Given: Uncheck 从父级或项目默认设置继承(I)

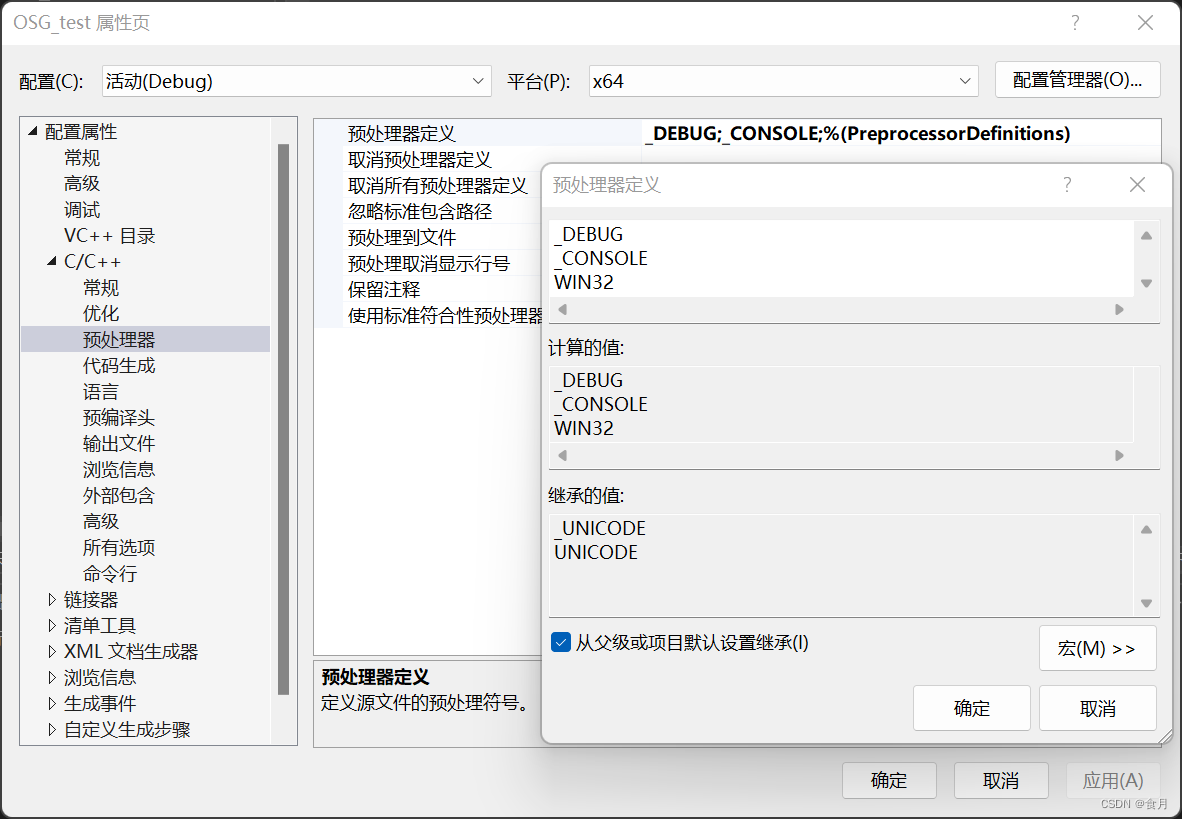Looking at the screenshot, I should point(561,642).
